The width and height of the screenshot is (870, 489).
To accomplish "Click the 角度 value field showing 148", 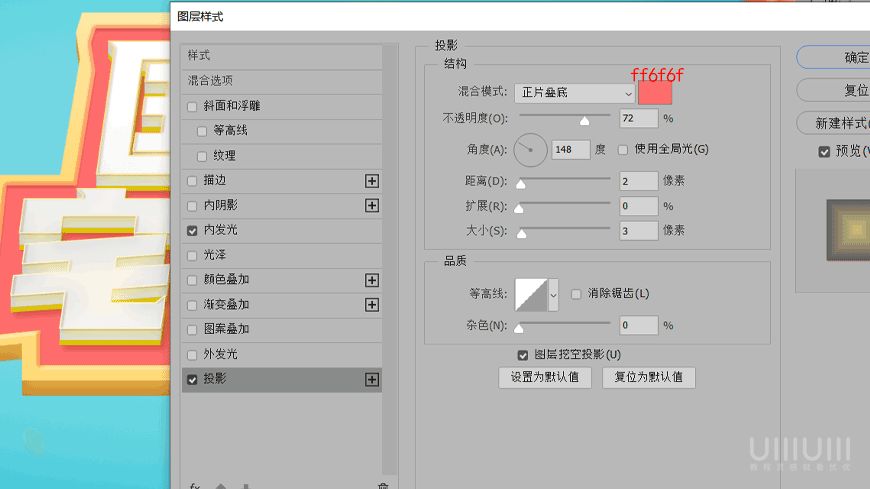I will pyautogui.click(x=570, y=150).
